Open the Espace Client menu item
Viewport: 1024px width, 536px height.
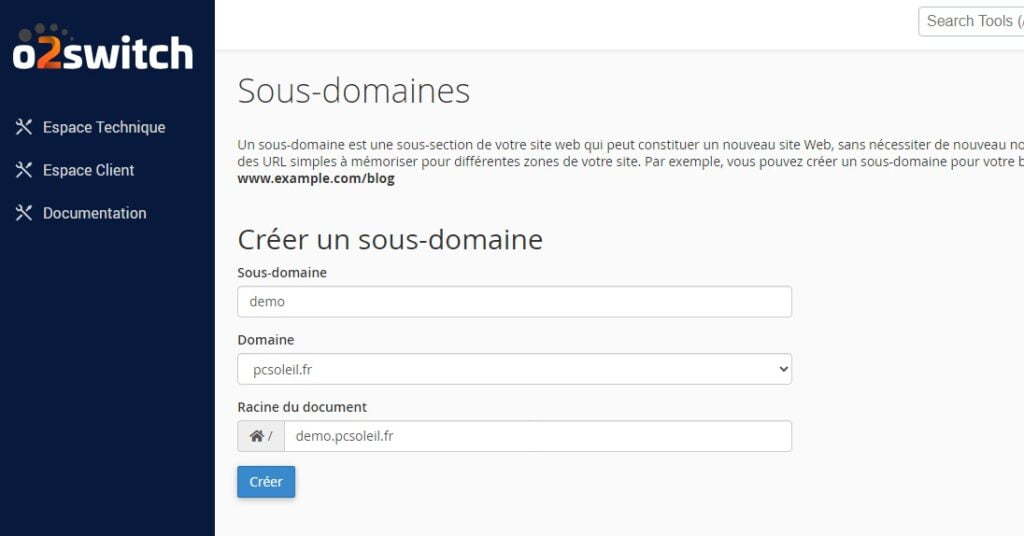point(88,170)
